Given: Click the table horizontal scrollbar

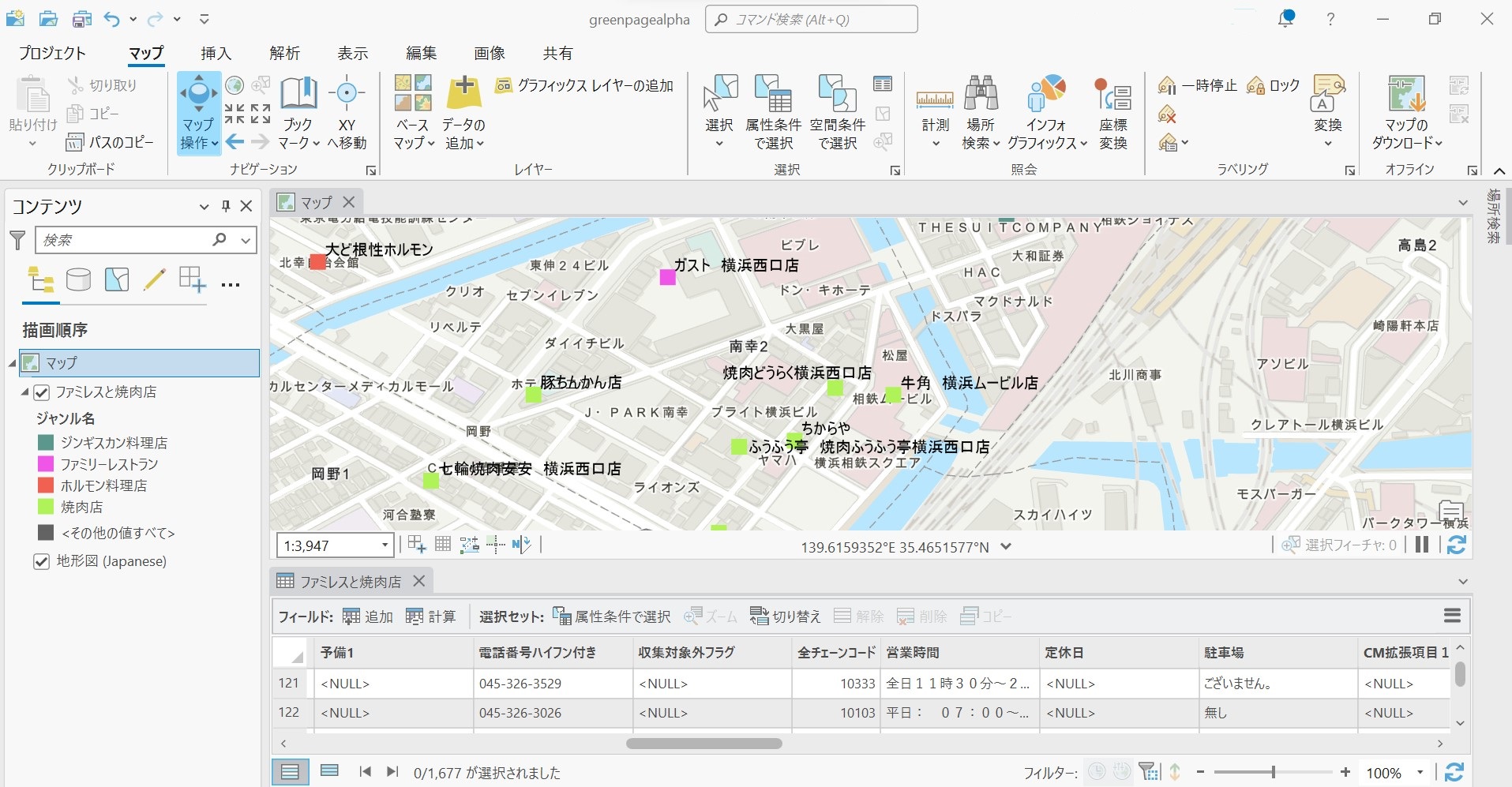Looking at the screenshot, I should [703, 744].
